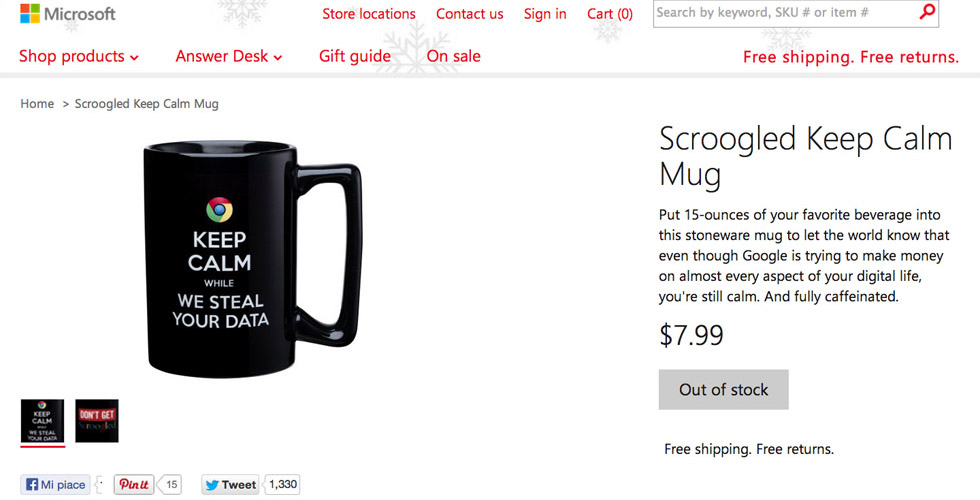Click the Contact us link
Screen dimensions: 980x500
coord(470,14)
